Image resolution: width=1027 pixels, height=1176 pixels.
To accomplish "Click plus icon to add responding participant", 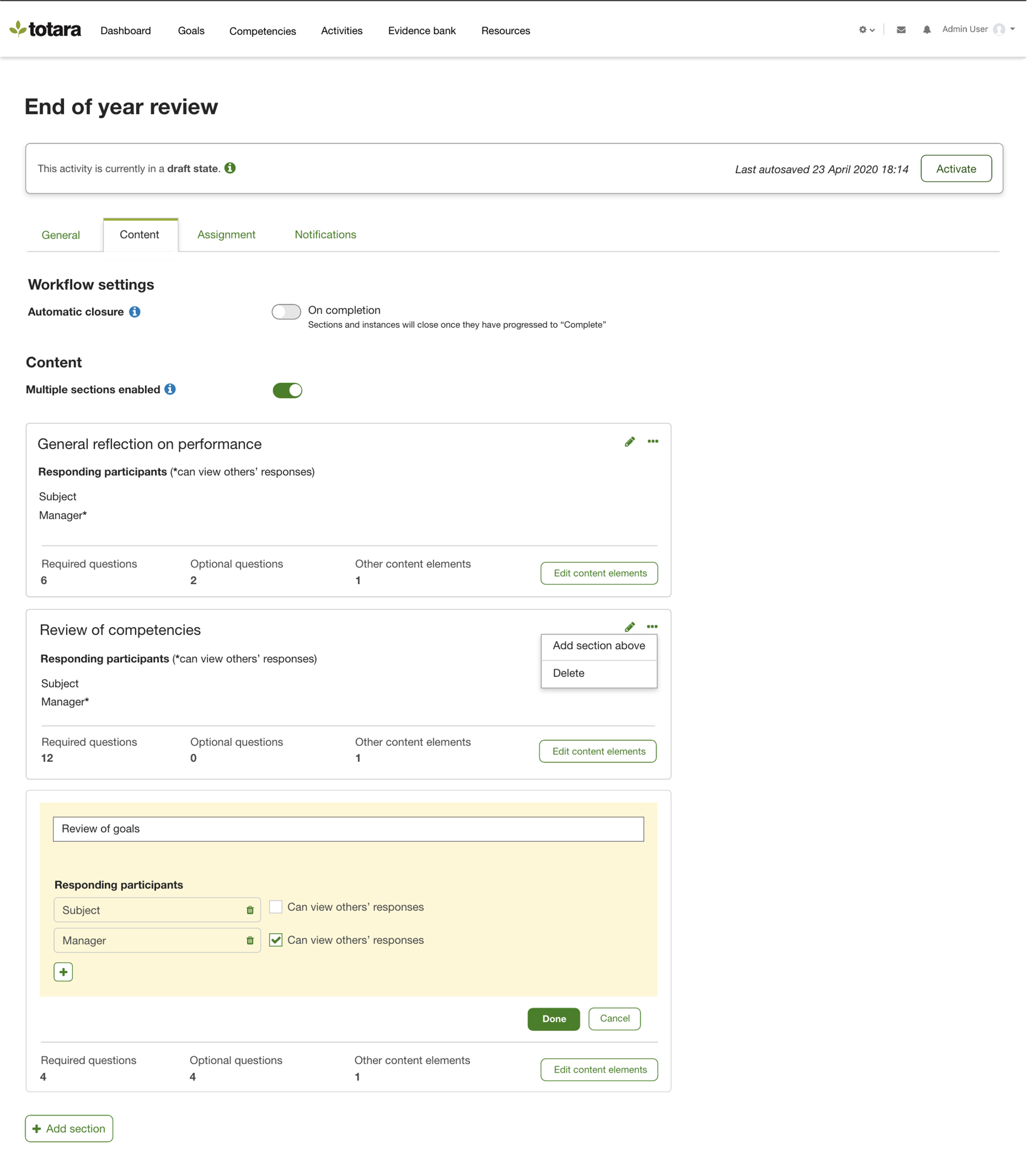I will point(63,972).
